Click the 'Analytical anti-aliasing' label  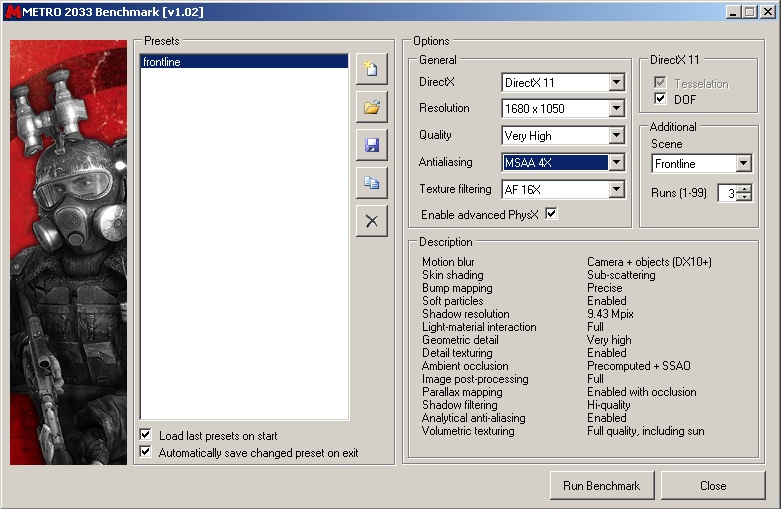tap(474, 418)
